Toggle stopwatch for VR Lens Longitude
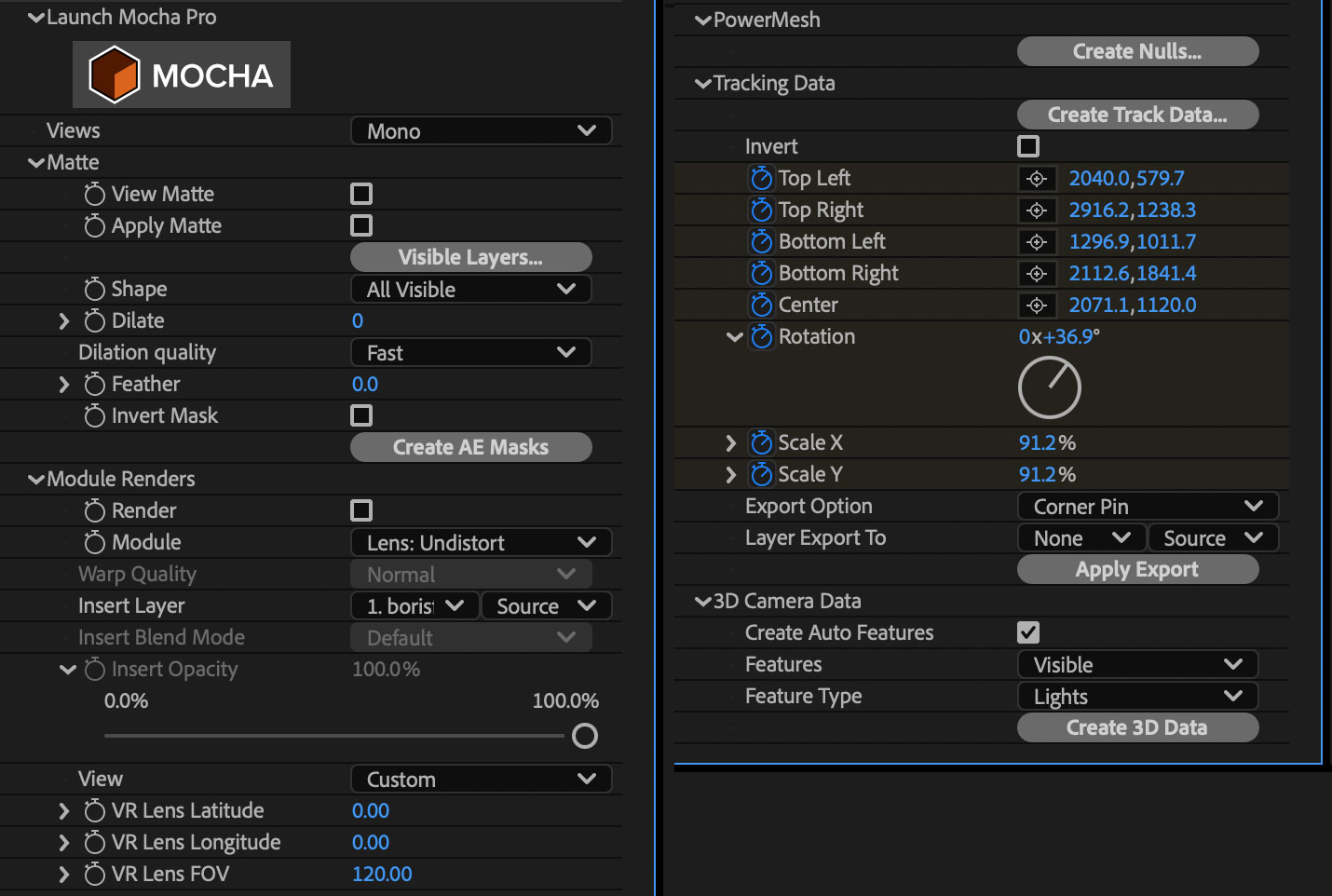The height and width of the screenshot is (896, 1332). 94,842
